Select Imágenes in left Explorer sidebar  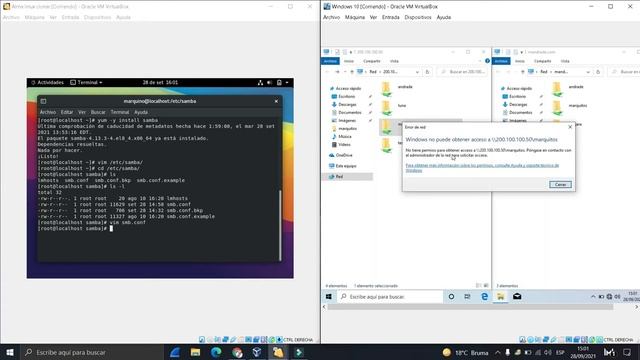click(344, 120)
